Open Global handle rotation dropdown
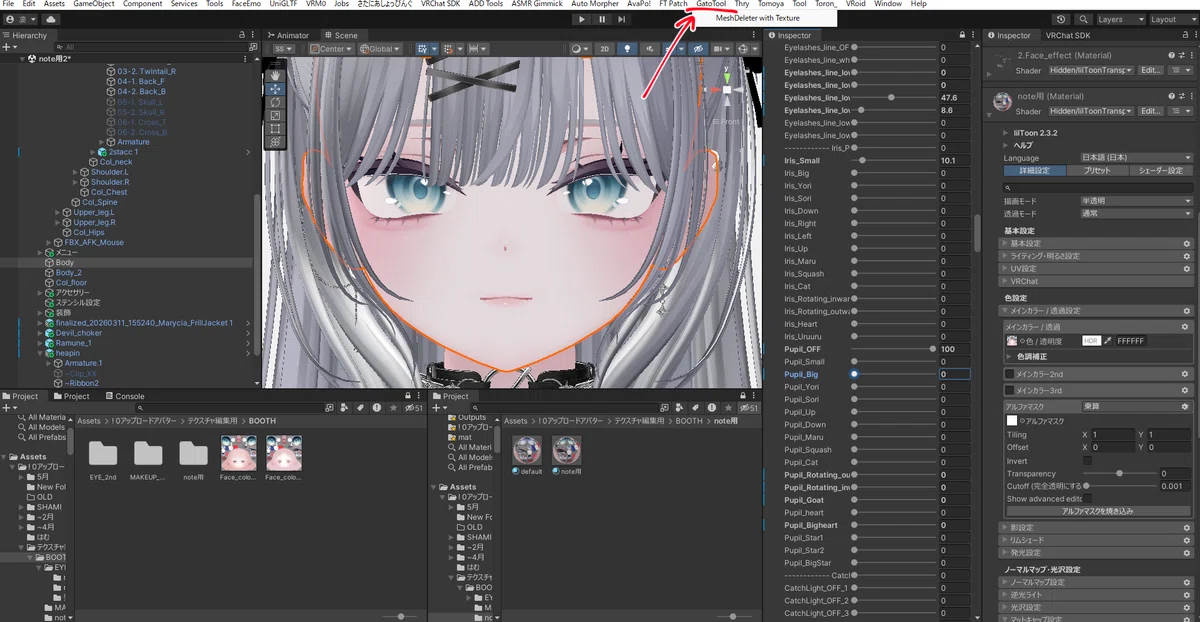Image resolution: width=1200 pixels, height=622 pixels. click(x=381, y=49)
